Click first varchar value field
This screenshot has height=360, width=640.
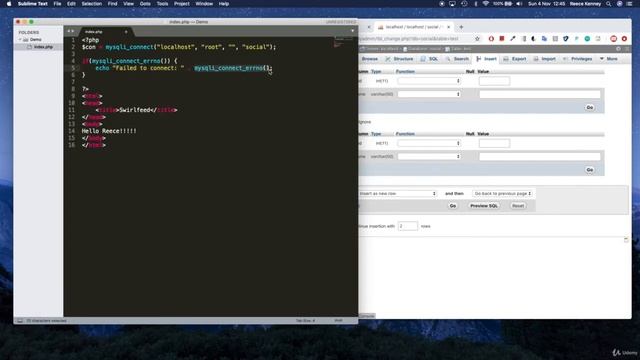tap(540, 94)
